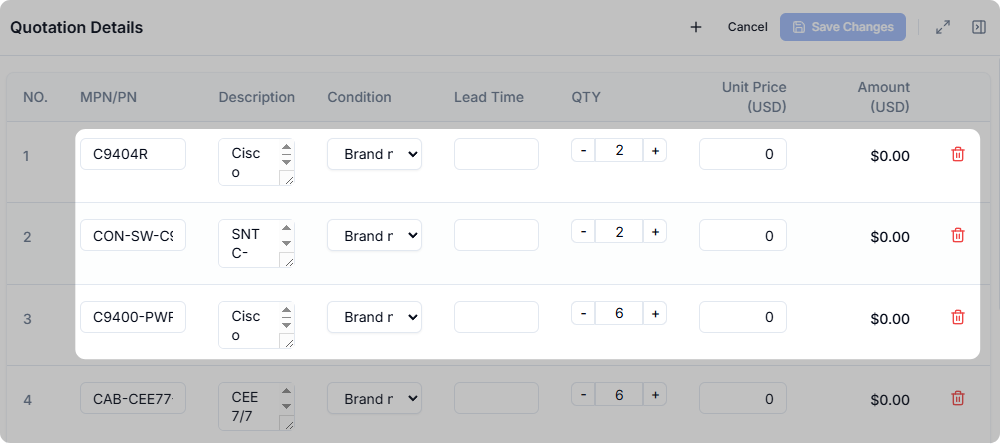Click the MPN/PN field containing C9400-PWR

[x=133, y=317]
